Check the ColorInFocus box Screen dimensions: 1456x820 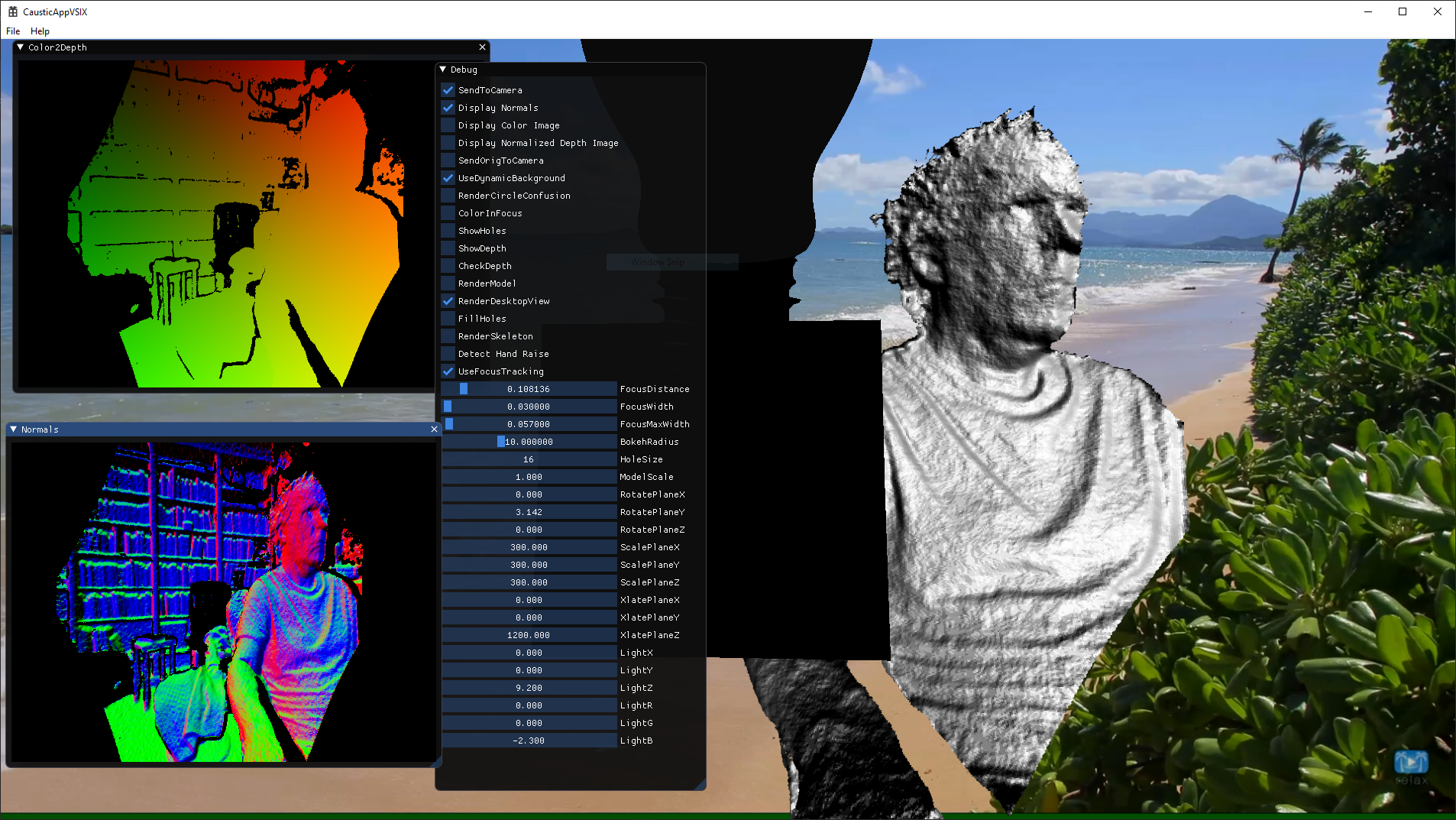click(x=448, y=213)
